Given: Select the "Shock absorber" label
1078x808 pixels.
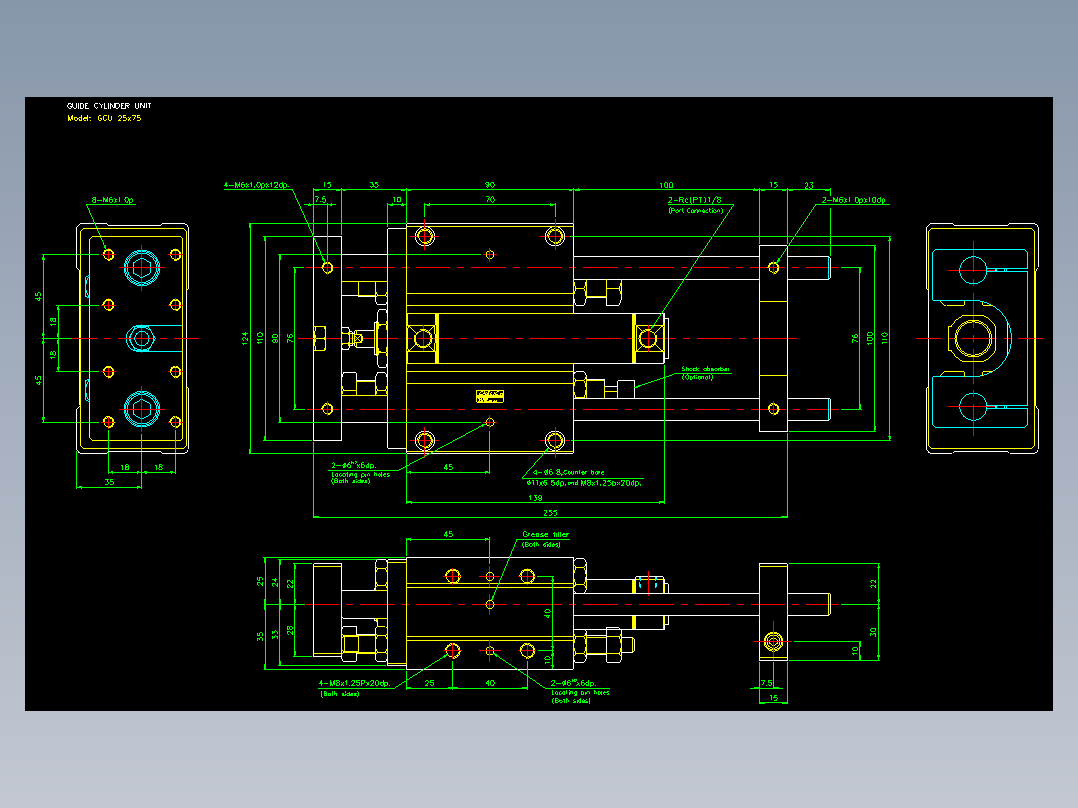Looking at the screenshot, I should point(706,369).
